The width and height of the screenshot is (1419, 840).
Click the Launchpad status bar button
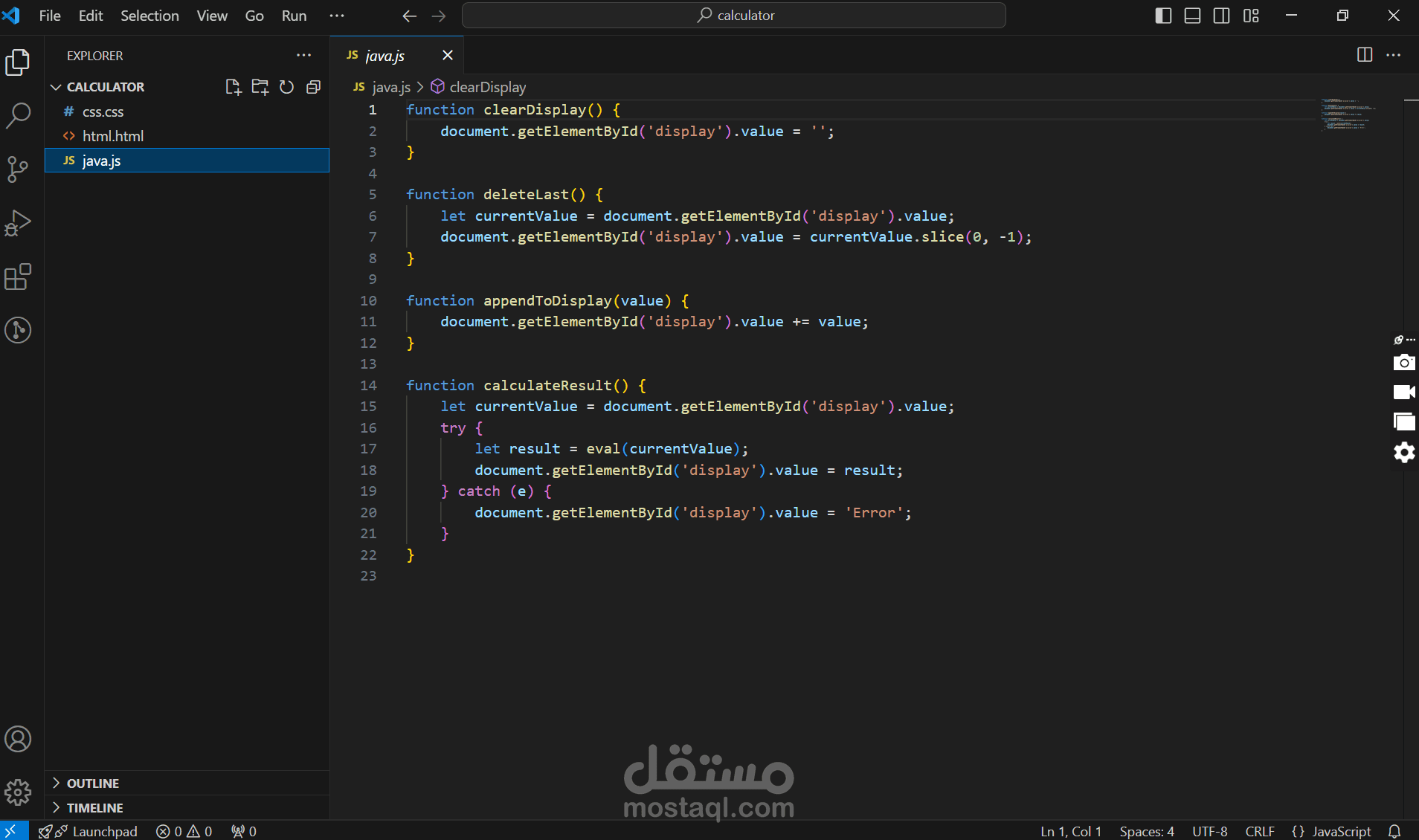pos(89,831)
